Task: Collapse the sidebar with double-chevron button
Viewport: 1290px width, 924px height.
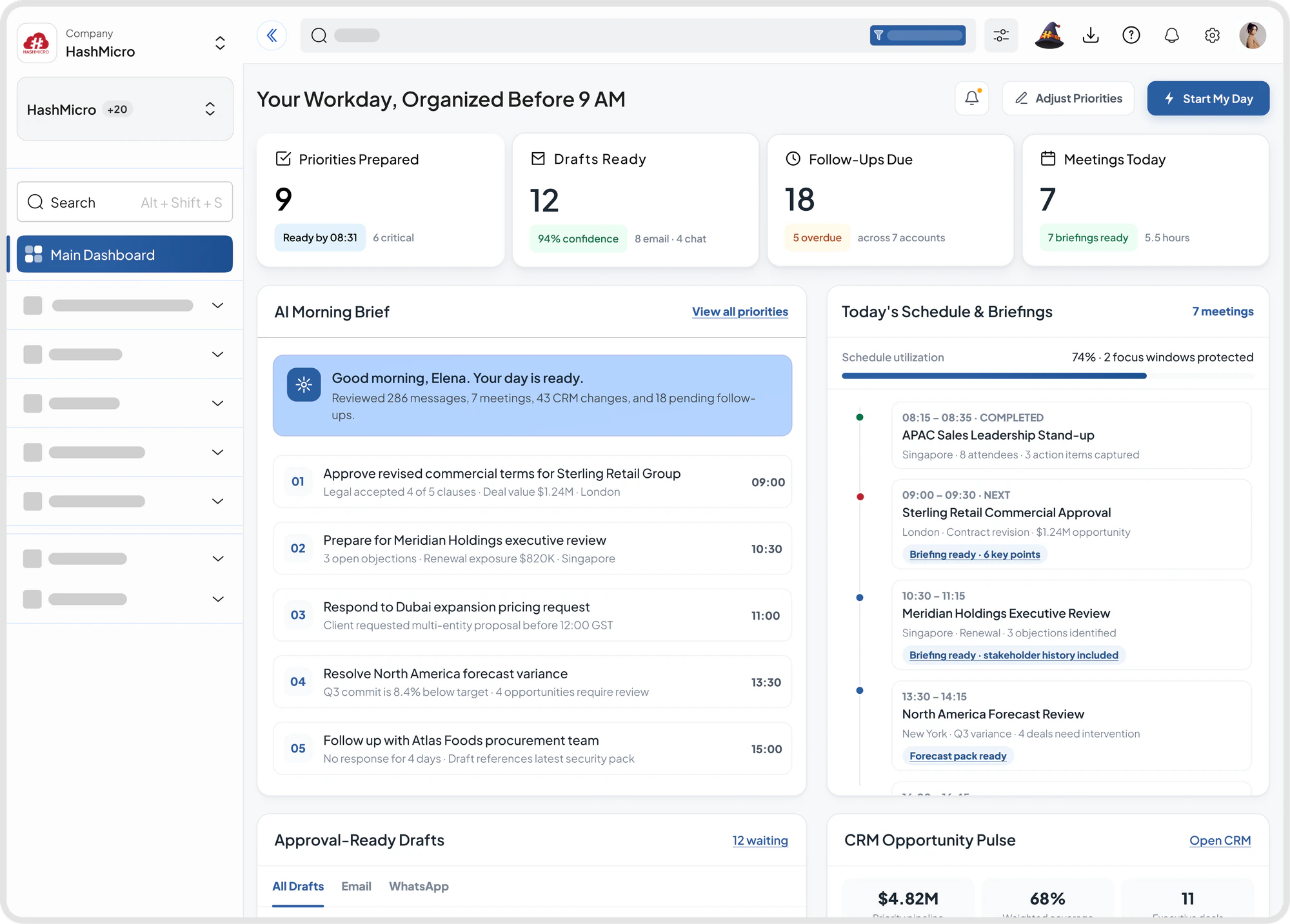Action: (x=272, y=35)
